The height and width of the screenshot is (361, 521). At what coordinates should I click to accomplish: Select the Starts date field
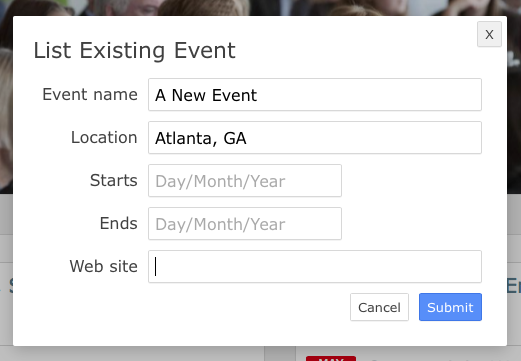click(x=245, y=181)
